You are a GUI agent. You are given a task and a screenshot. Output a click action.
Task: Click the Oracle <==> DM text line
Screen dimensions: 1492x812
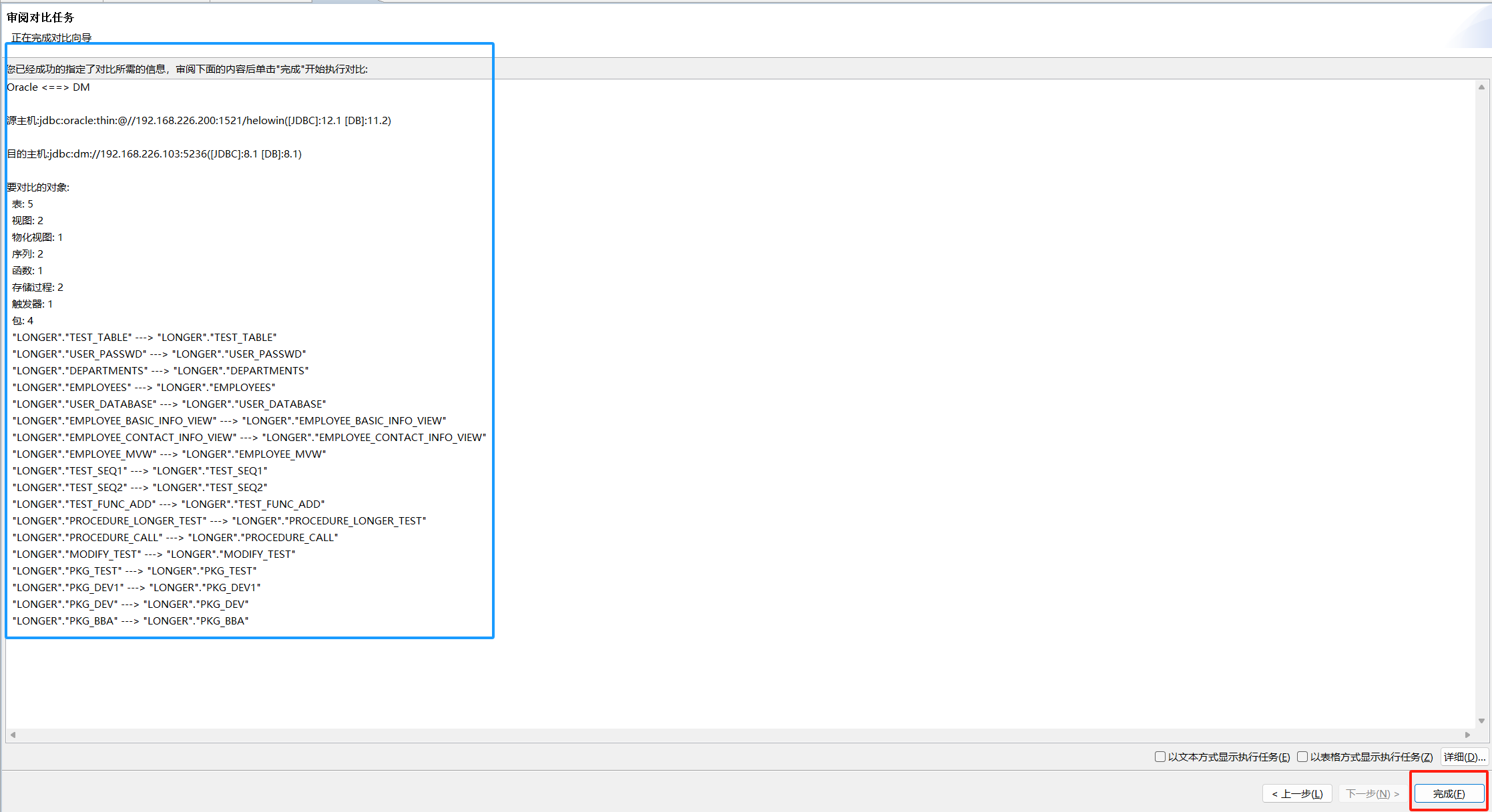click(x=48, y=87)
